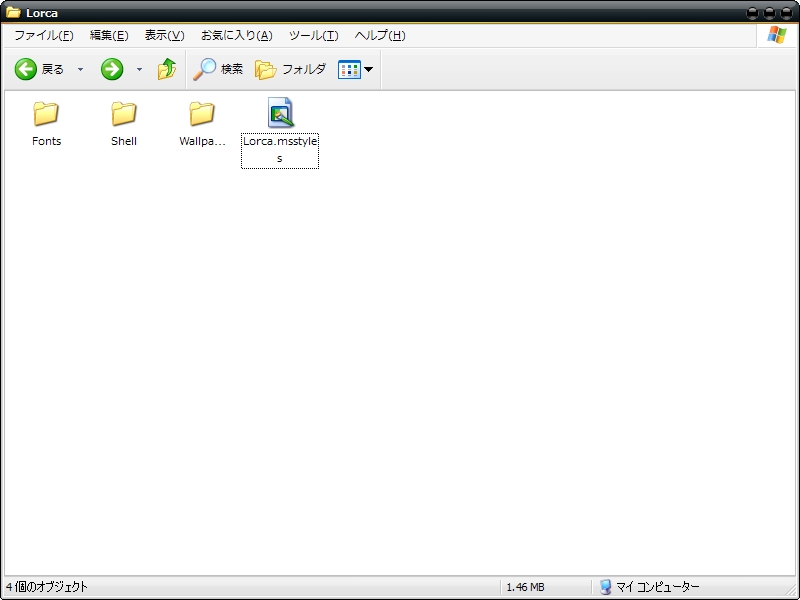
Task: Open the ファイル(F) menu
Action: coord(44,35)
